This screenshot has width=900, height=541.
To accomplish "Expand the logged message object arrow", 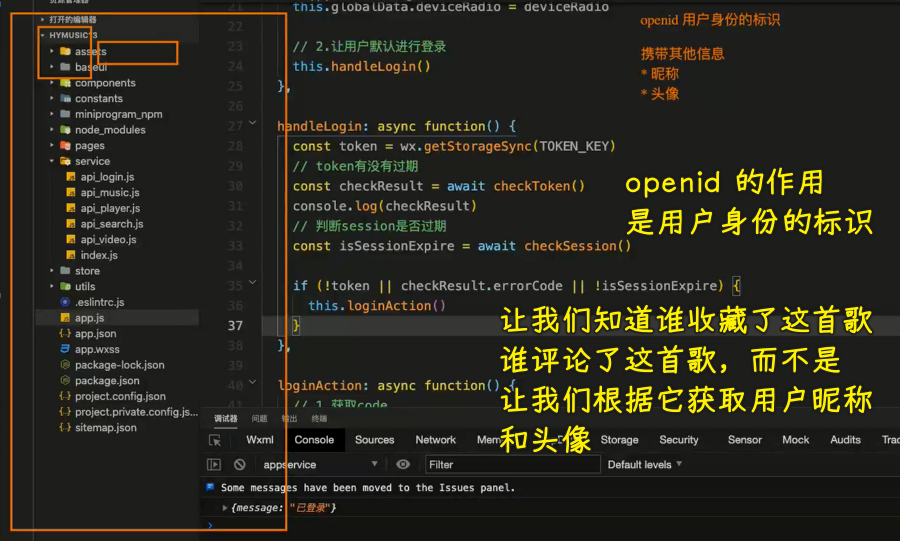I will point(224,508).
